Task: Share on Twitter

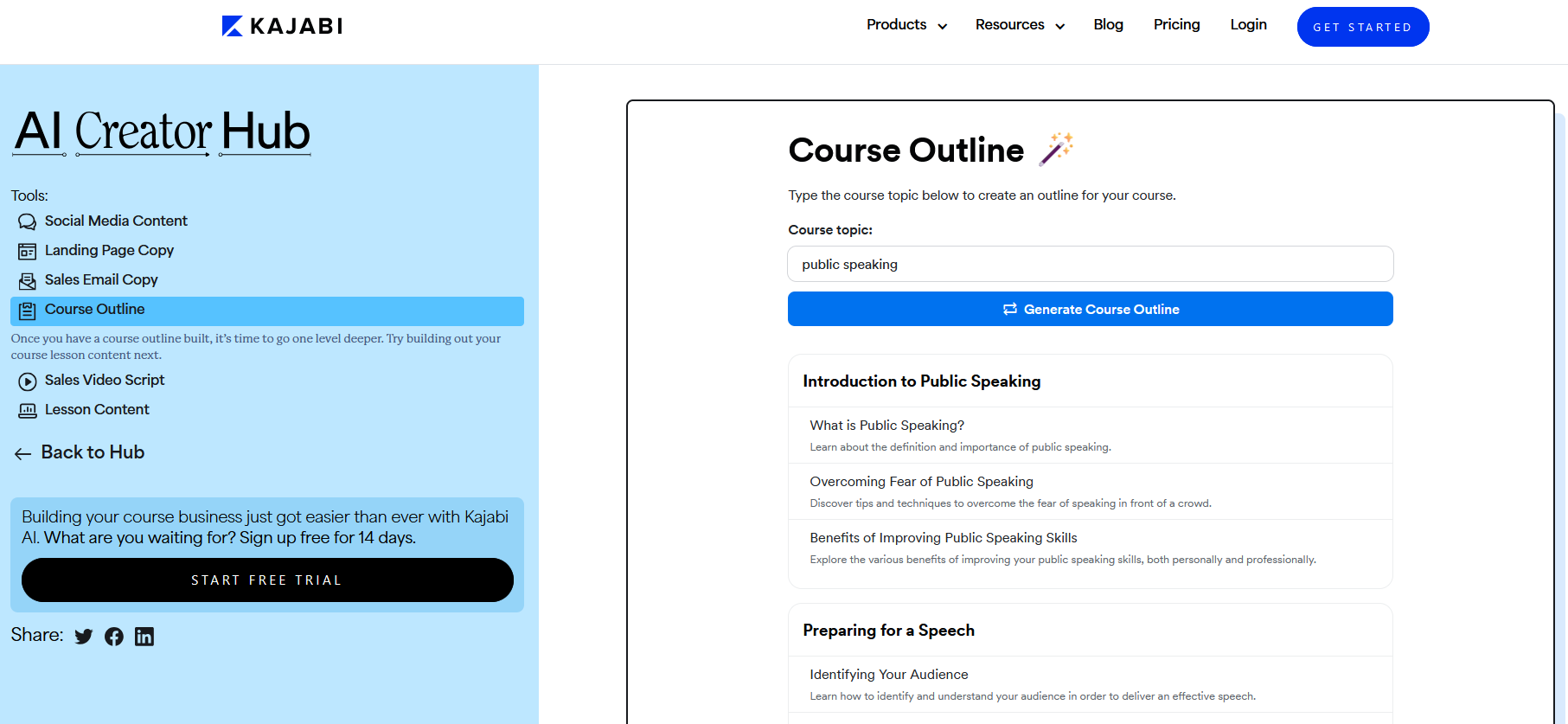Action: [84, 637]
